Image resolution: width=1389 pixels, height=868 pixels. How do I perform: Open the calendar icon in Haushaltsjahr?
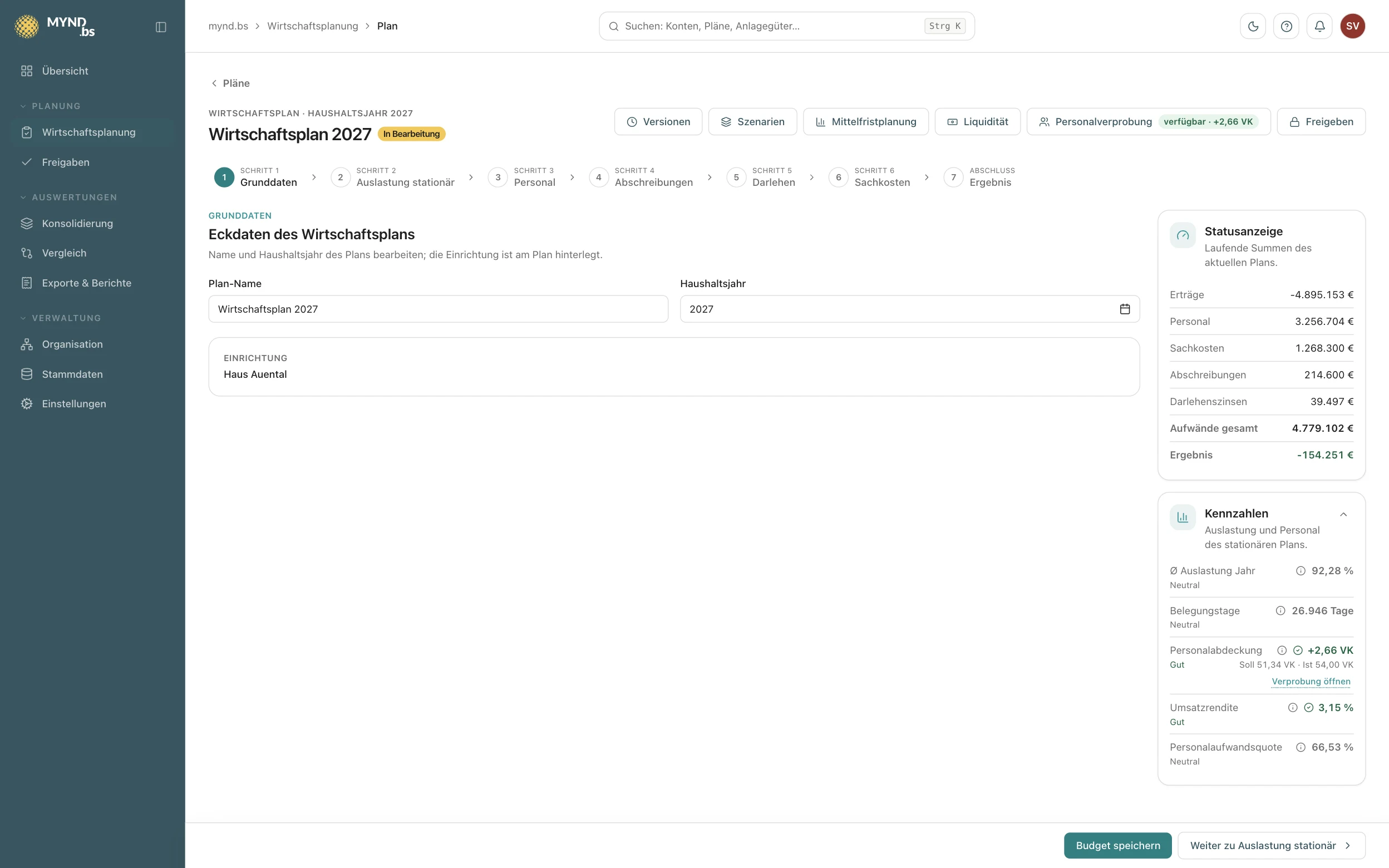(1125, 309)
